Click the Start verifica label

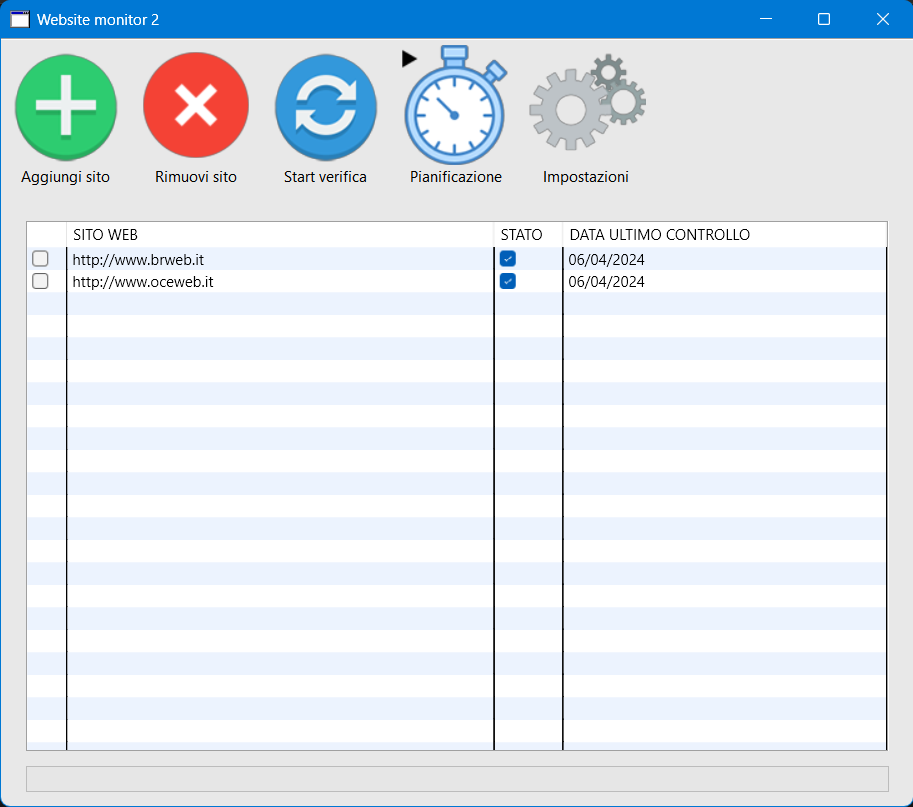pos(325,177)
